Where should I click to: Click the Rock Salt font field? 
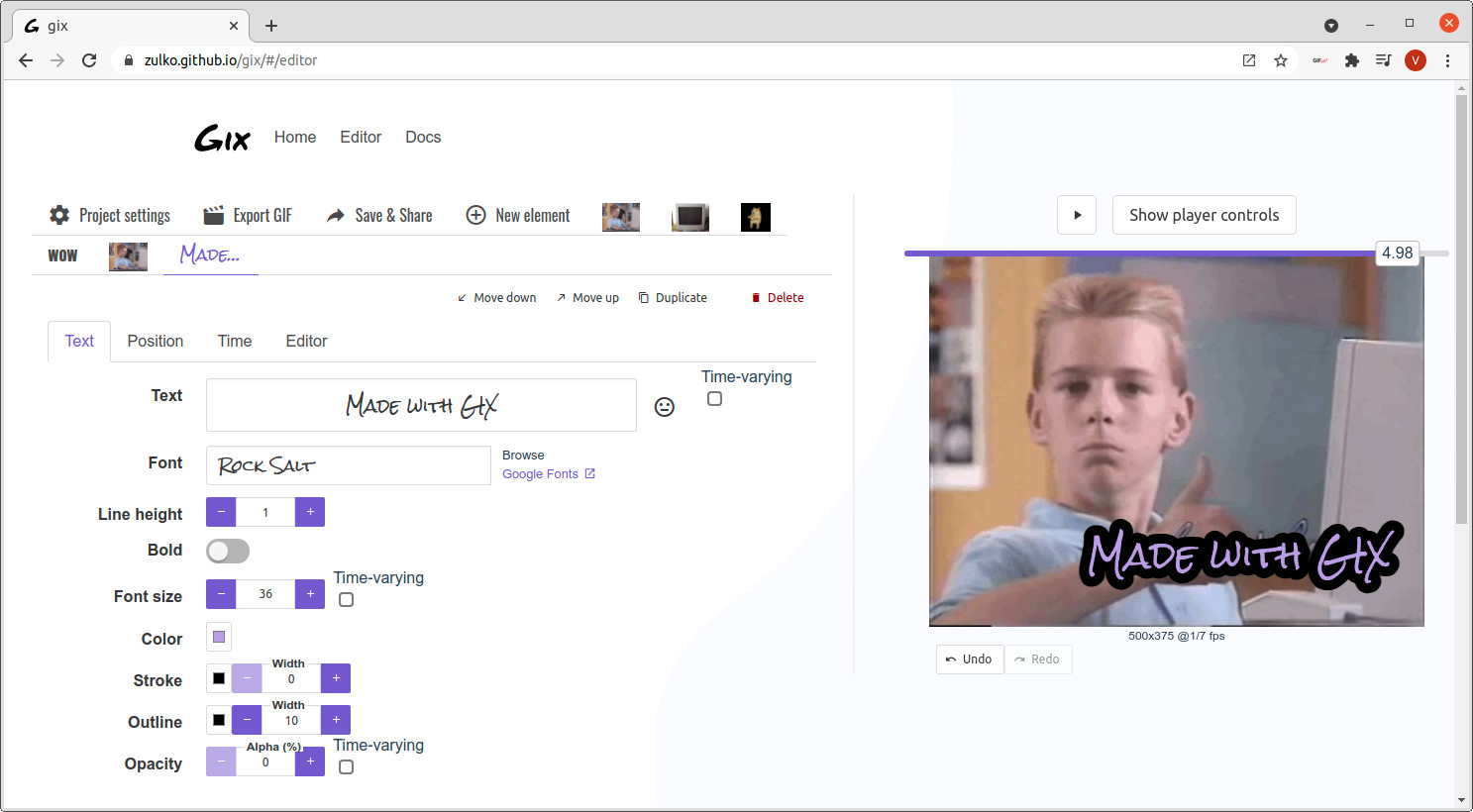pos(349,465)
